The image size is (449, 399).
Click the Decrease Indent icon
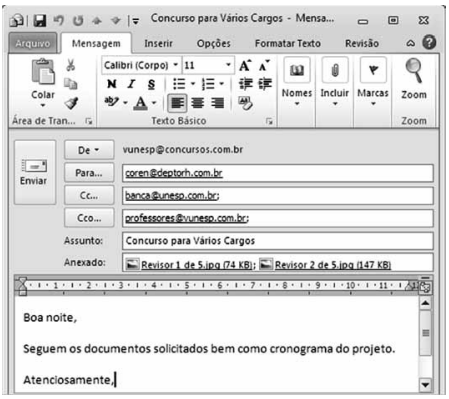(245, 84)
